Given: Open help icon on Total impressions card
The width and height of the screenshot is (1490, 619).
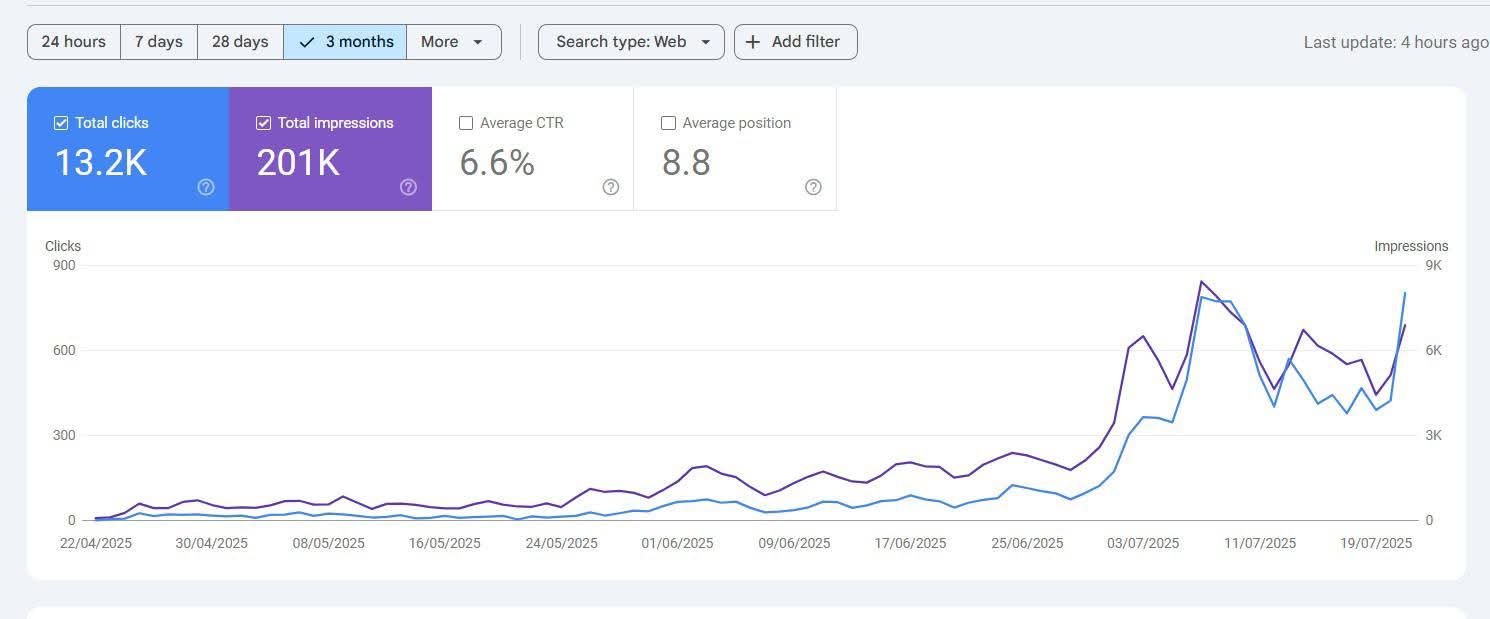Looking at the screenshot, I should pos(408,187).
